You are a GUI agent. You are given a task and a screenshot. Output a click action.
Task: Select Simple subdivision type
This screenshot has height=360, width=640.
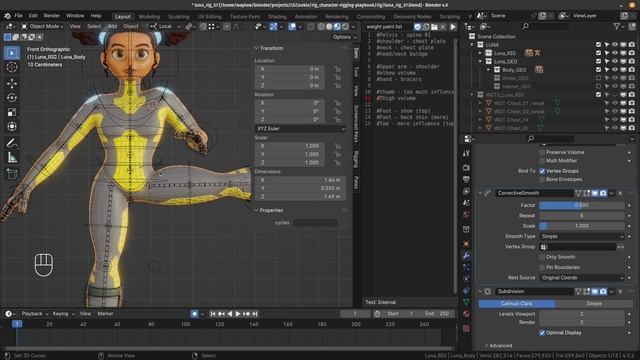(x=594, y=304)
